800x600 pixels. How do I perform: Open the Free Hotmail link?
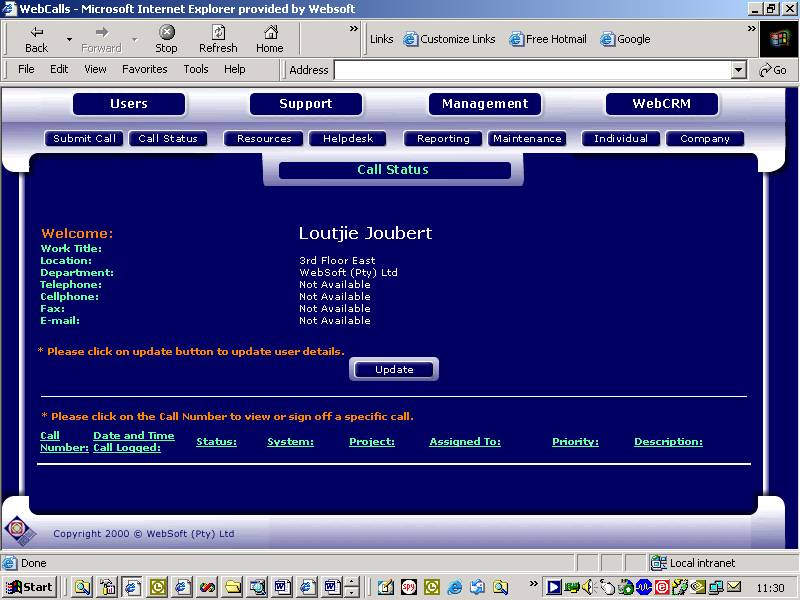[x=548, y=39]
